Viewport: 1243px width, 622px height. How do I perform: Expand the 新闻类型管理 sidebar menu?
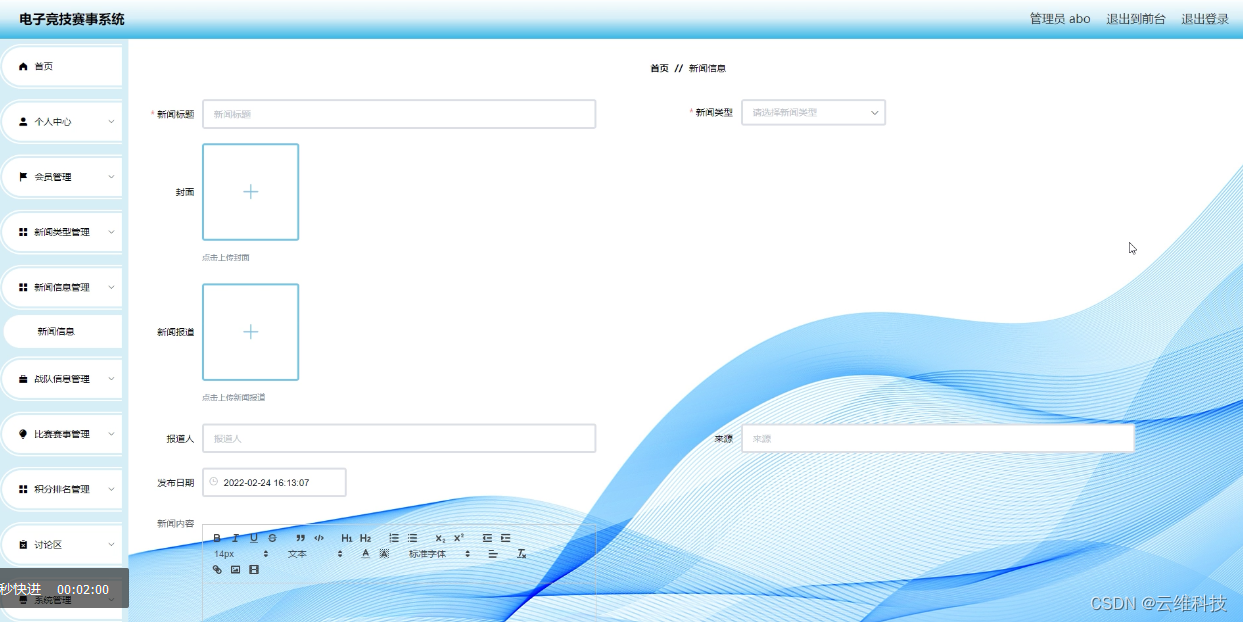pos(62,232)
